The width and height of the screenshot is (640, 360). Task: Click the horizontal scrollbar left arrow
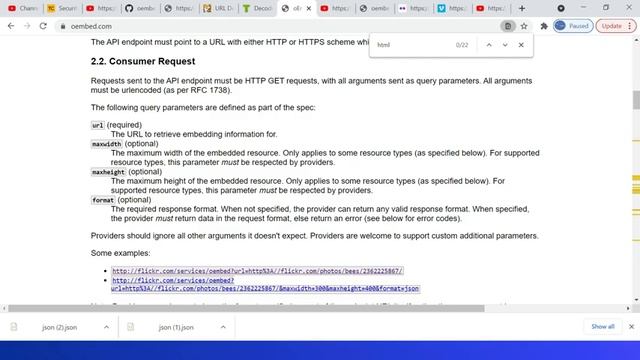click(4, 309)
